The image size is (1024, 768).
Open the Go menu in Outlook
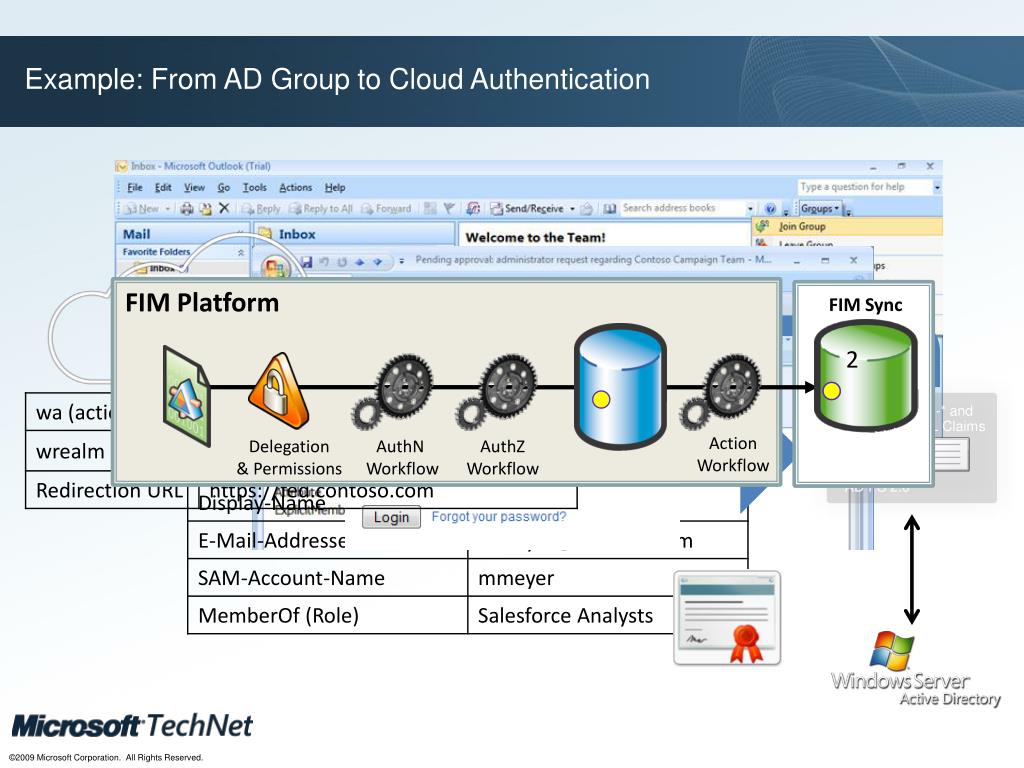[x=223, y=187]
